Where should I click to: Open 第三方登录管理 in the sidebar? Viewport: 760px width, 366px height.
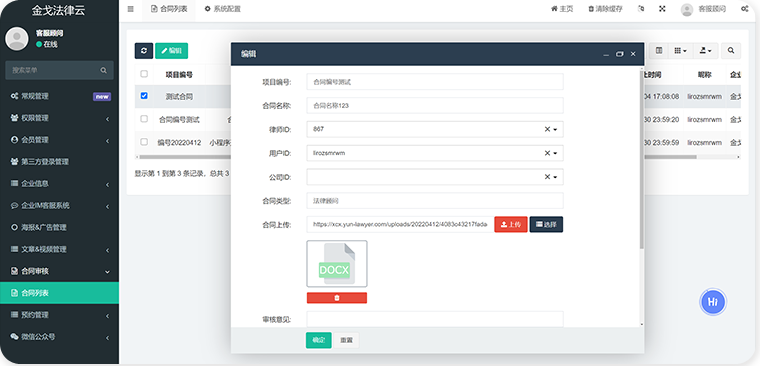pyautogui.click(x=59, y=162)
